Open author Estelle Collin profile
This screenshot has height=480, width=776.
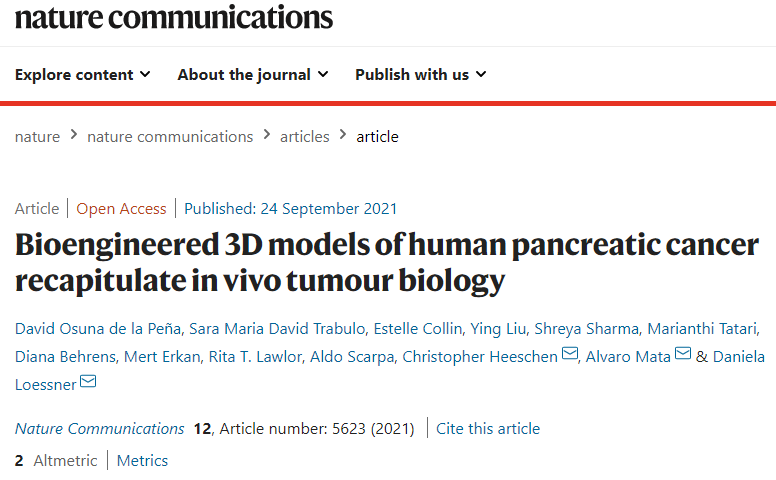tap(418, 329)
